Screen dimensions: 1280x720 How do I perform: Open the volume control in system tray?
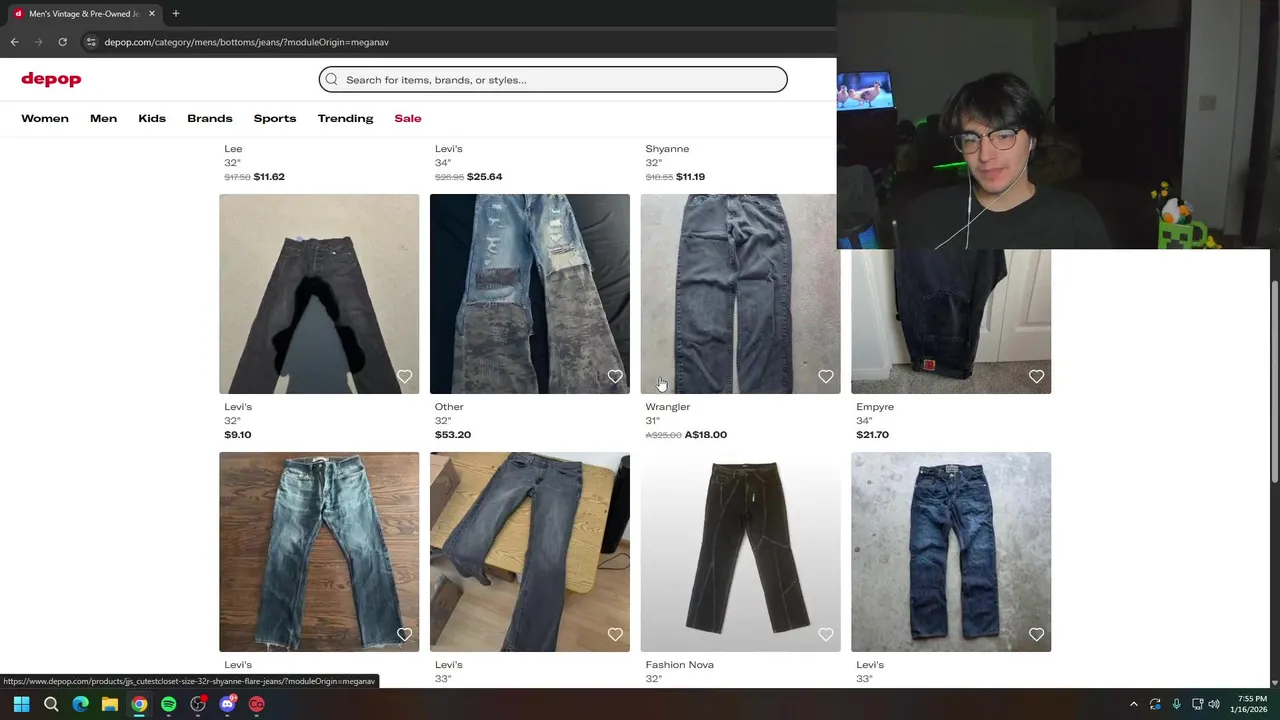1214,704
